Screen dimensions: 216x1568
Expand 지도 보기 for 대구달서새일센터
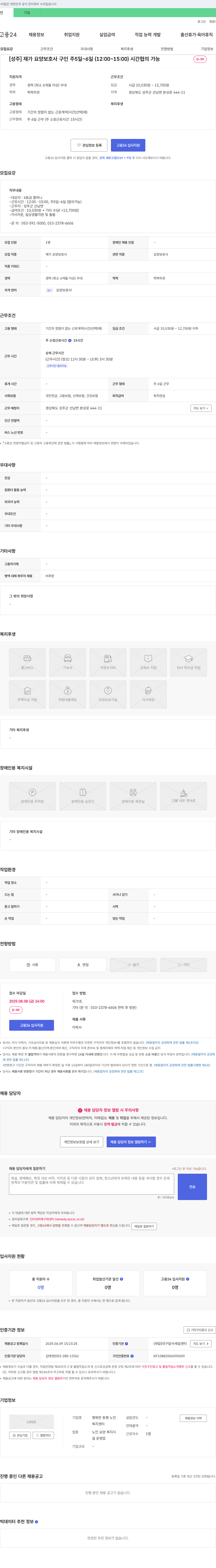[201, 1343]
